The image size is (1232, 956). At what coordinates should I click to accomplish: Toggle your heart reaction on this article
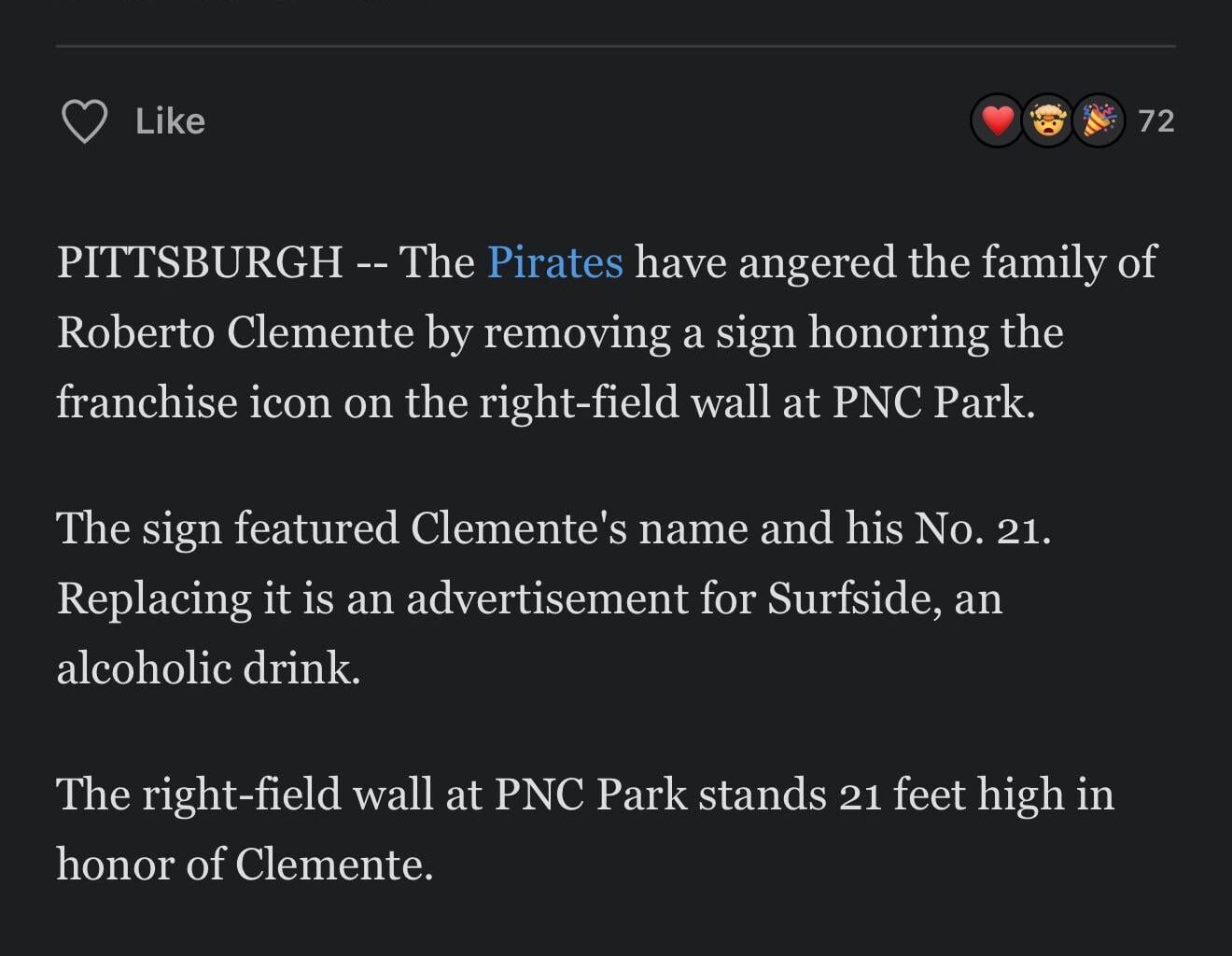[997, 119]
